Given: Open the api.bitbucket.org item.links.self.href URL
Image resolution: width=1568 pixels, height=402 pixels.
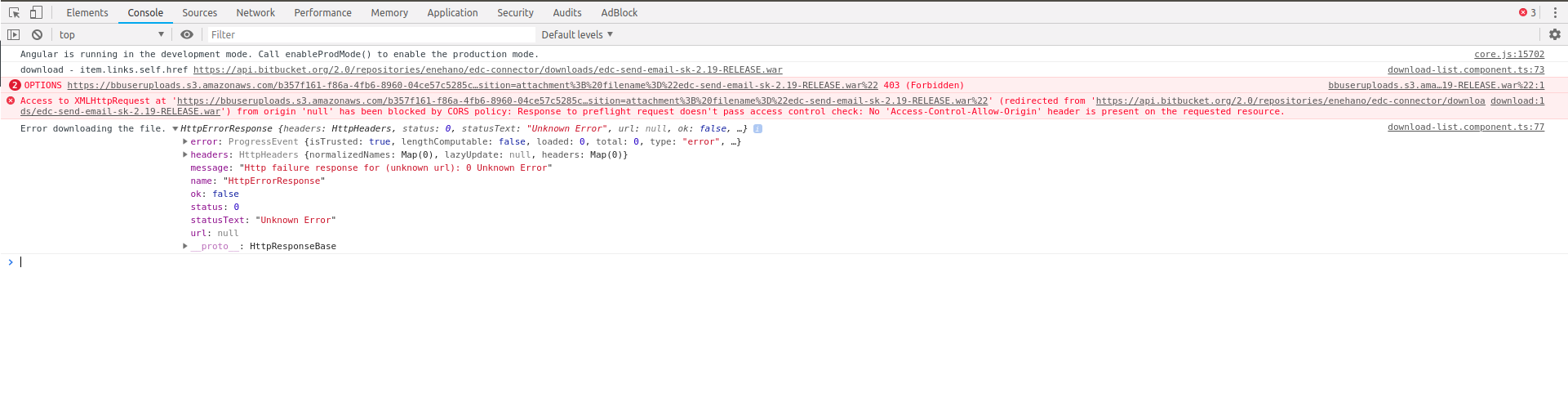Looking at the screenshot, I should (487, 69).
